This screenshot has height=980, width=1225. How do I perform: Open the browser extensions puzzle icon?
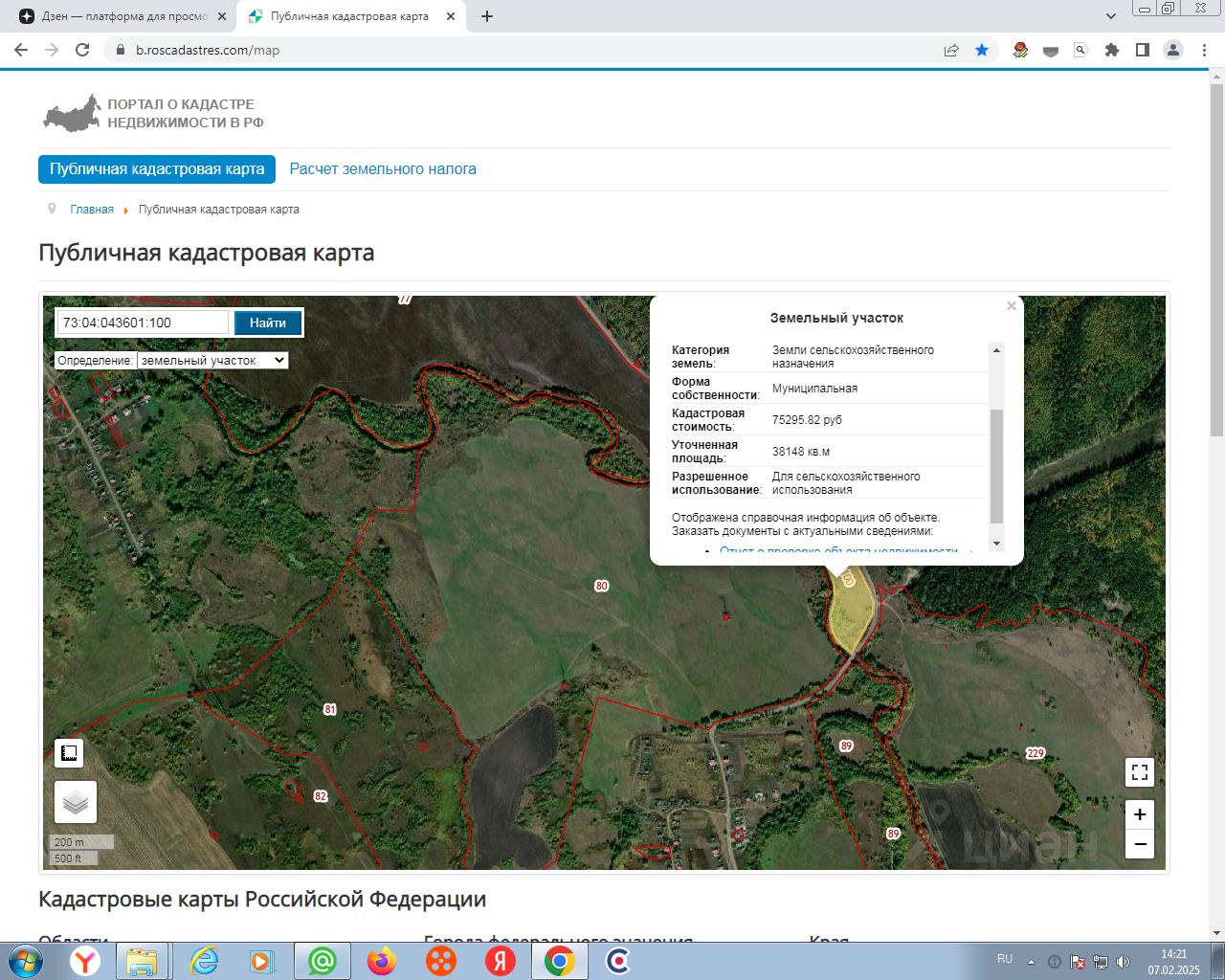pyautogui.click(x=1111, y=50)
